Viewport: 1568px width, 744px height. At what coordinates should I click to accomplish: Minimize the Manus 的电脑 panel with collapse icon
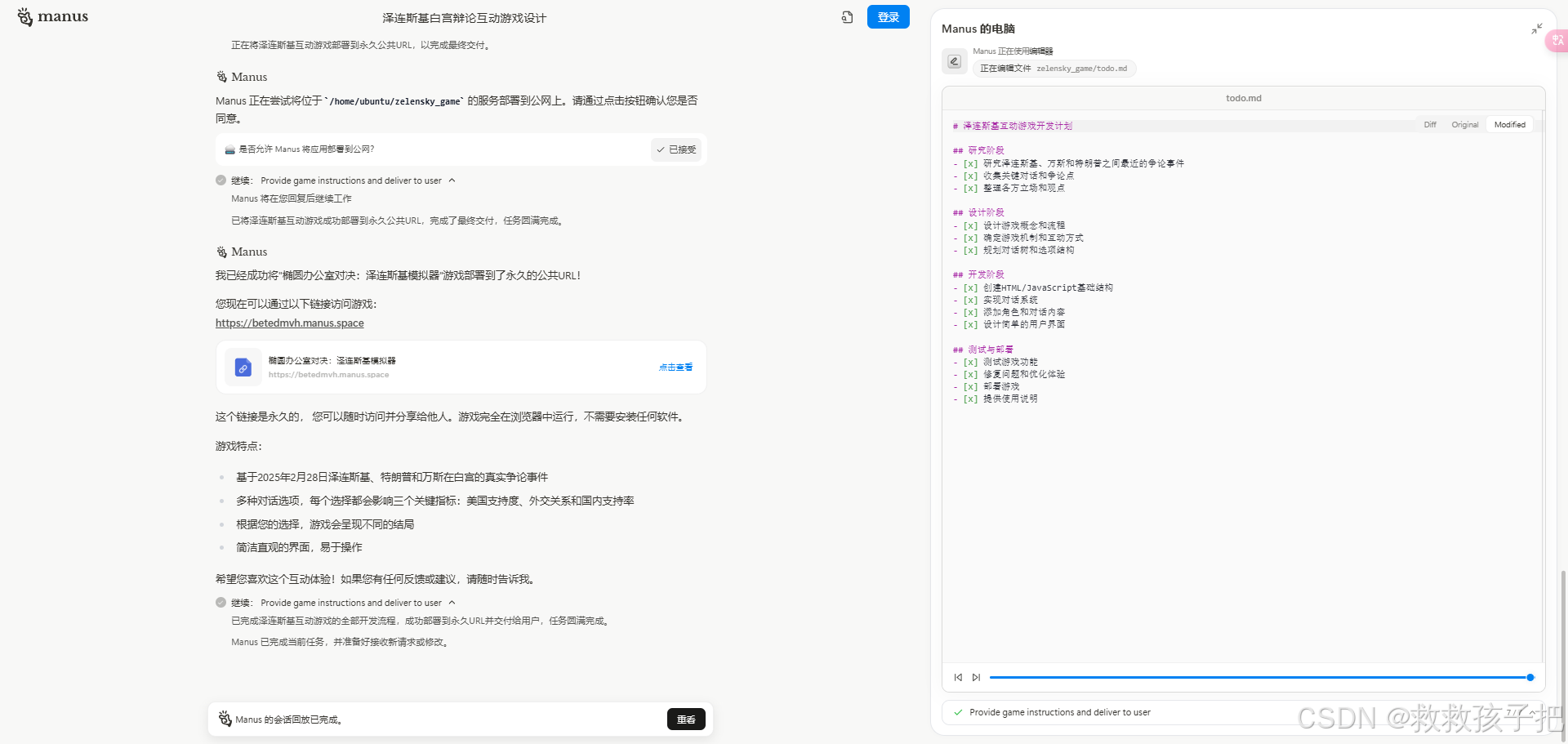(x=1536, y=29)
